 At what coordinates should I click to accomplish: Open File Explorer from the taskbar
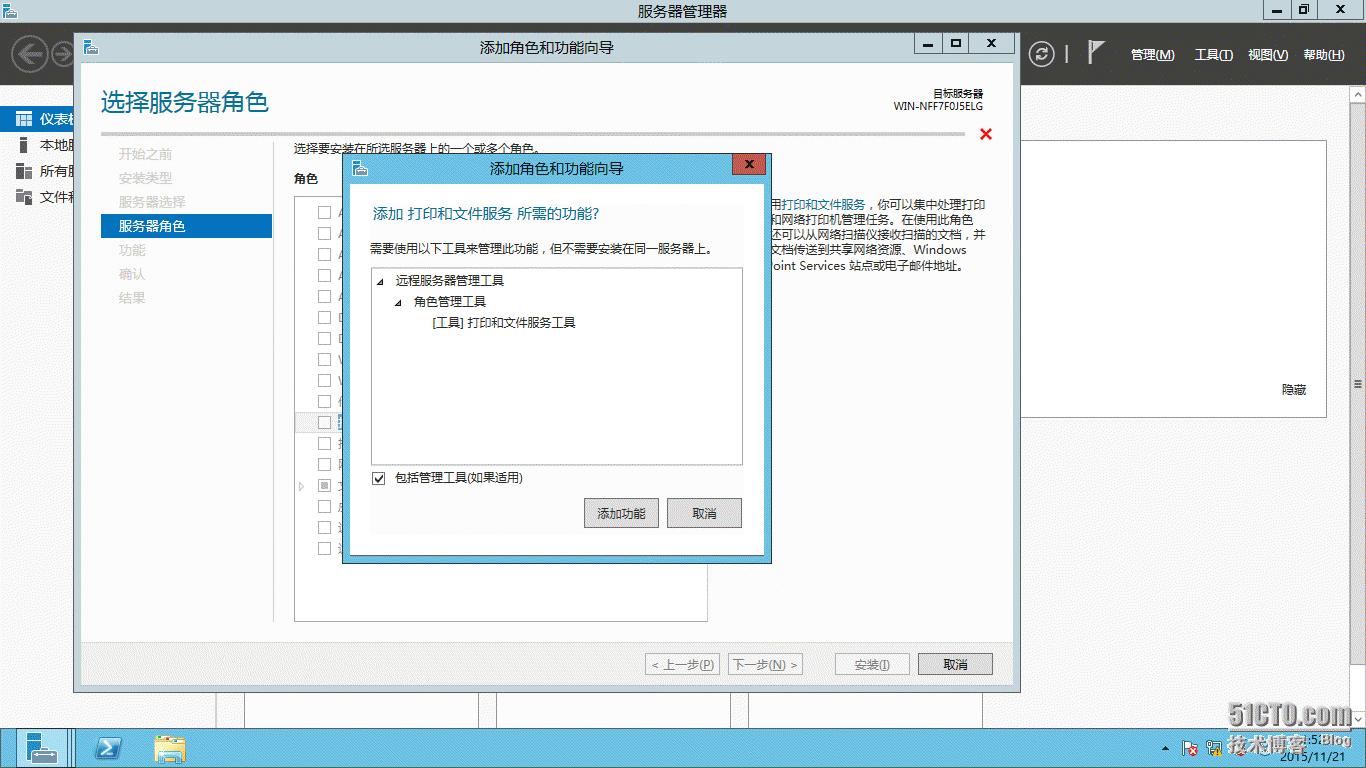pos(170,748)
